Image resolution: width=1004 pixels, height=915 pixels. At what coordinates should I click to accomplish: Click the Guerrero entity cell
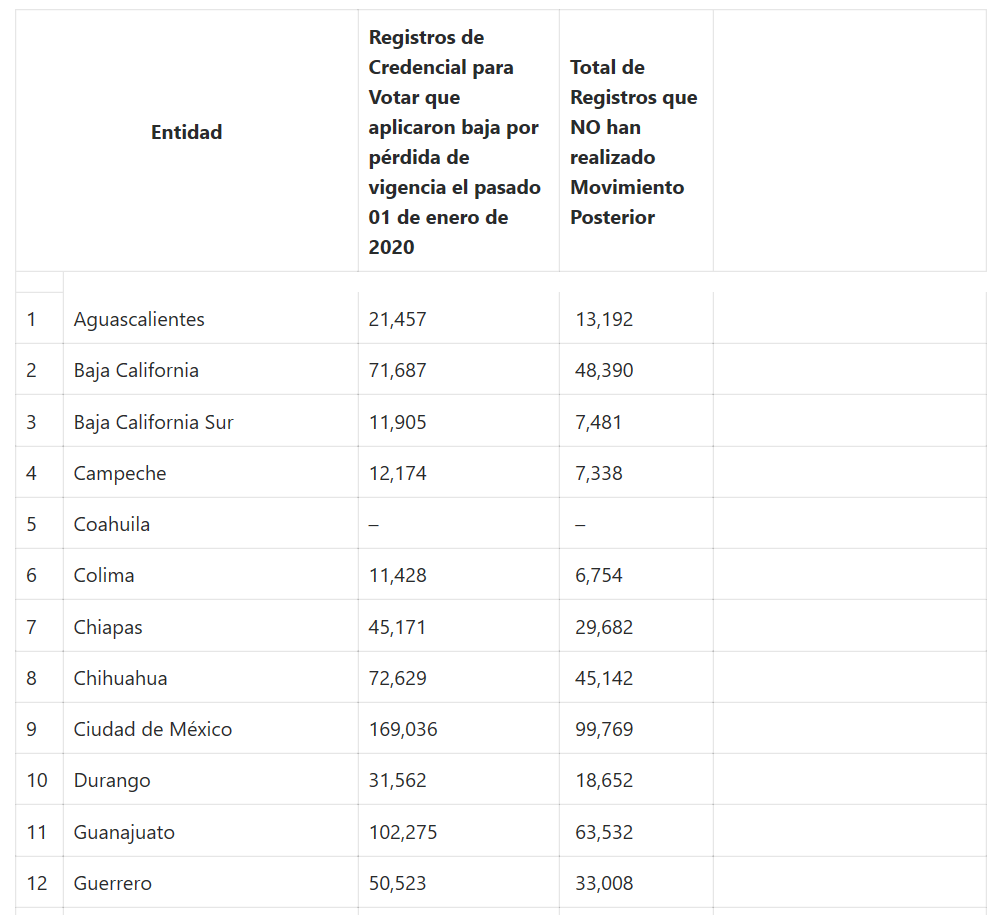pos(113,883)
